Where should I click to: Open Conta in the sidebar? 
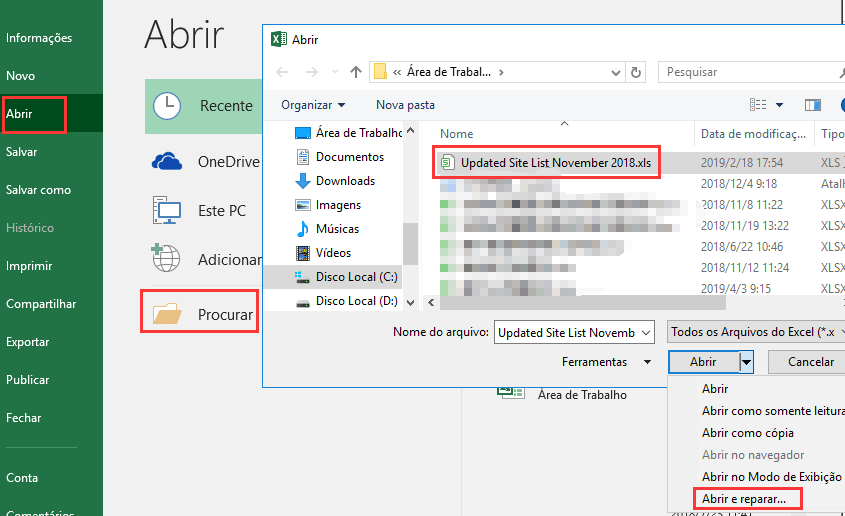22,478
